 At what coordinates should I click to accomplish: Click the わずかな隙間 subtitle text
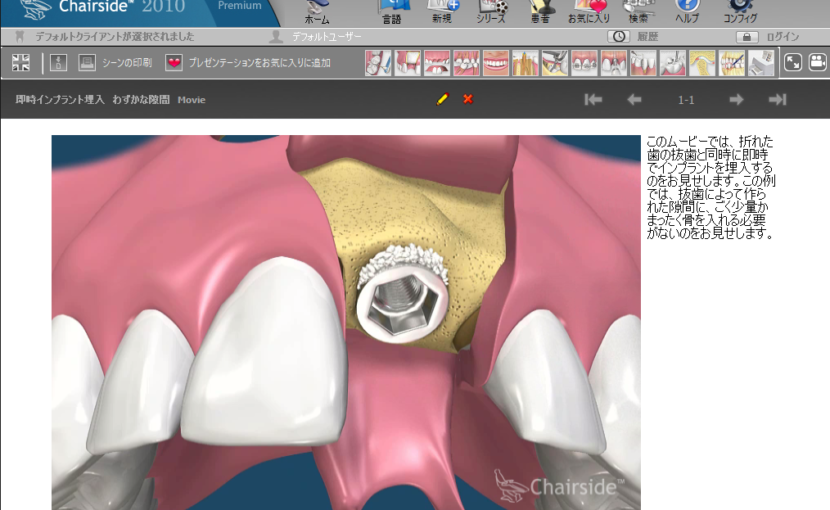point(141,100)
